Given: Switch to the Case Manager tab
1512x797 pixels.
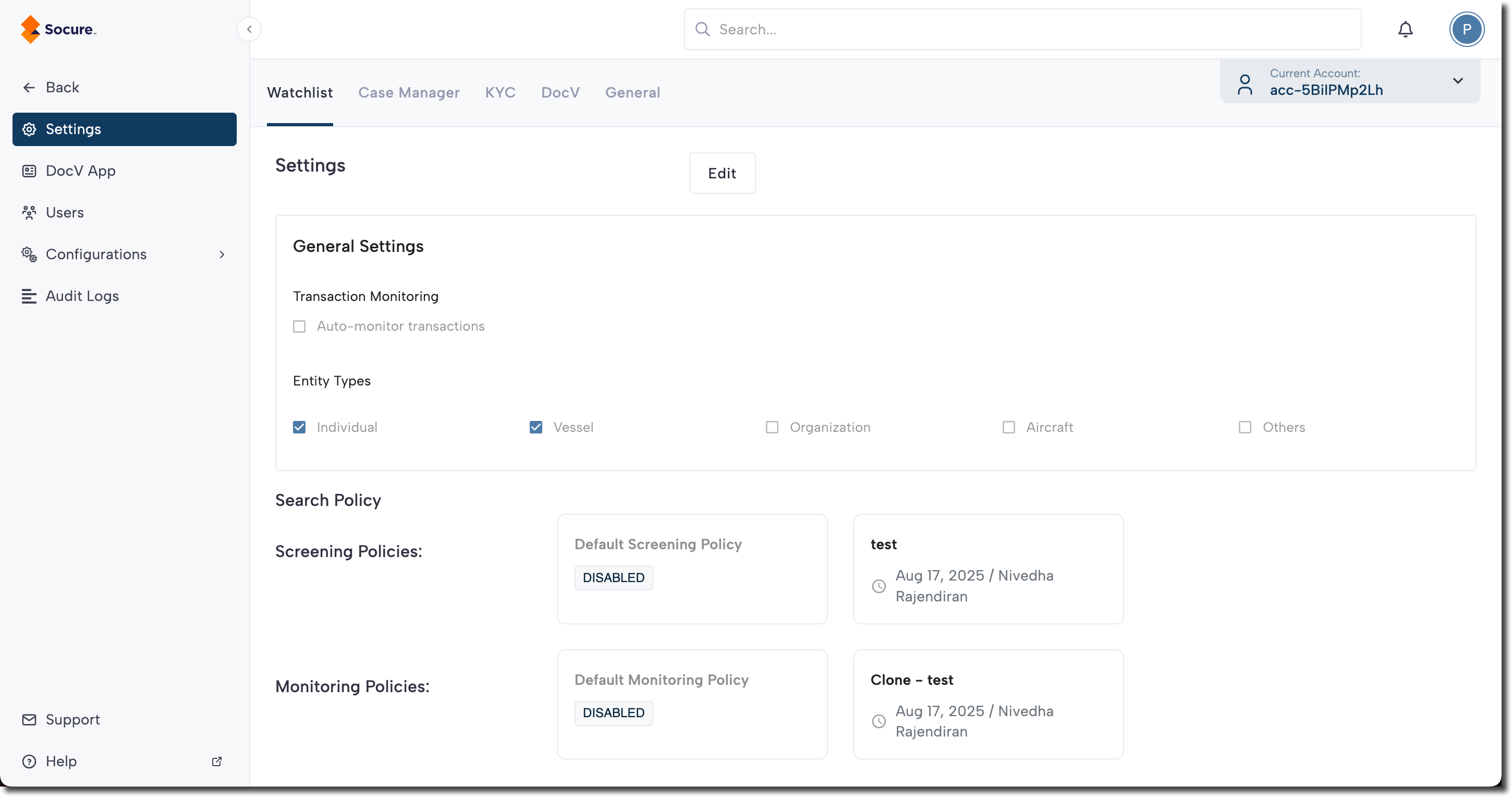Looking at the screenshot, I should [409, 93].
